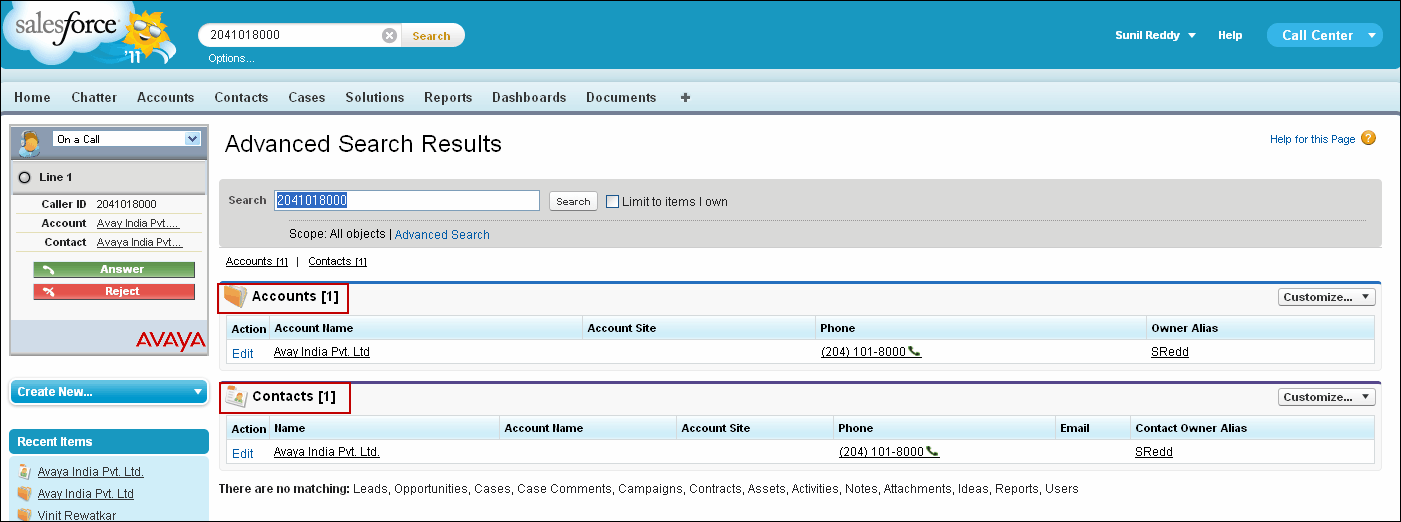The height and width of the screenshot is (522, 1401).
Task: Click the Advanced Search text field
Action: coord(407,201)
